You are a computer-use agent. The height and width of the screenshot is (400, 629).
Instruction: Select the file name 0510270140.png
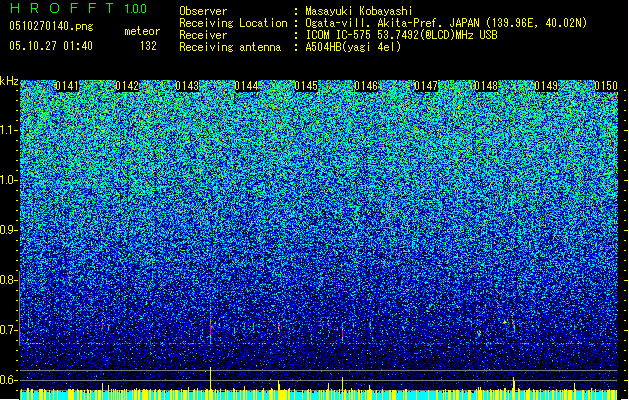51,26
